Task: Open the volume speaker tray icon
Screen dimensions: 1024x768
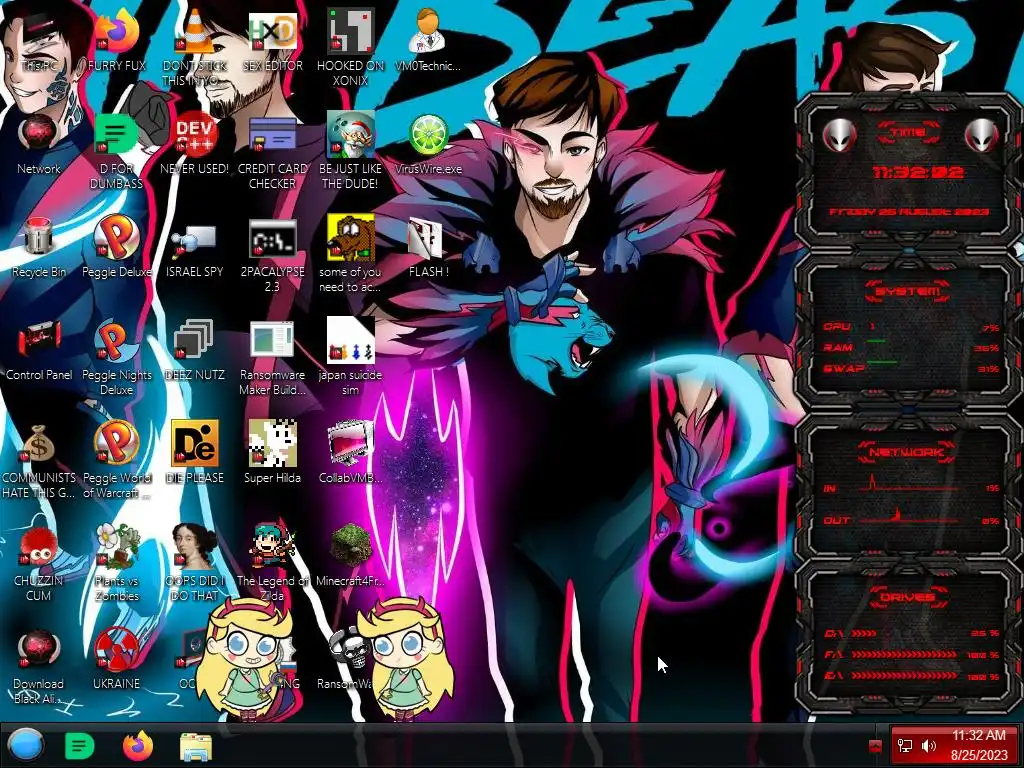Action: click(x=929, y=746)
